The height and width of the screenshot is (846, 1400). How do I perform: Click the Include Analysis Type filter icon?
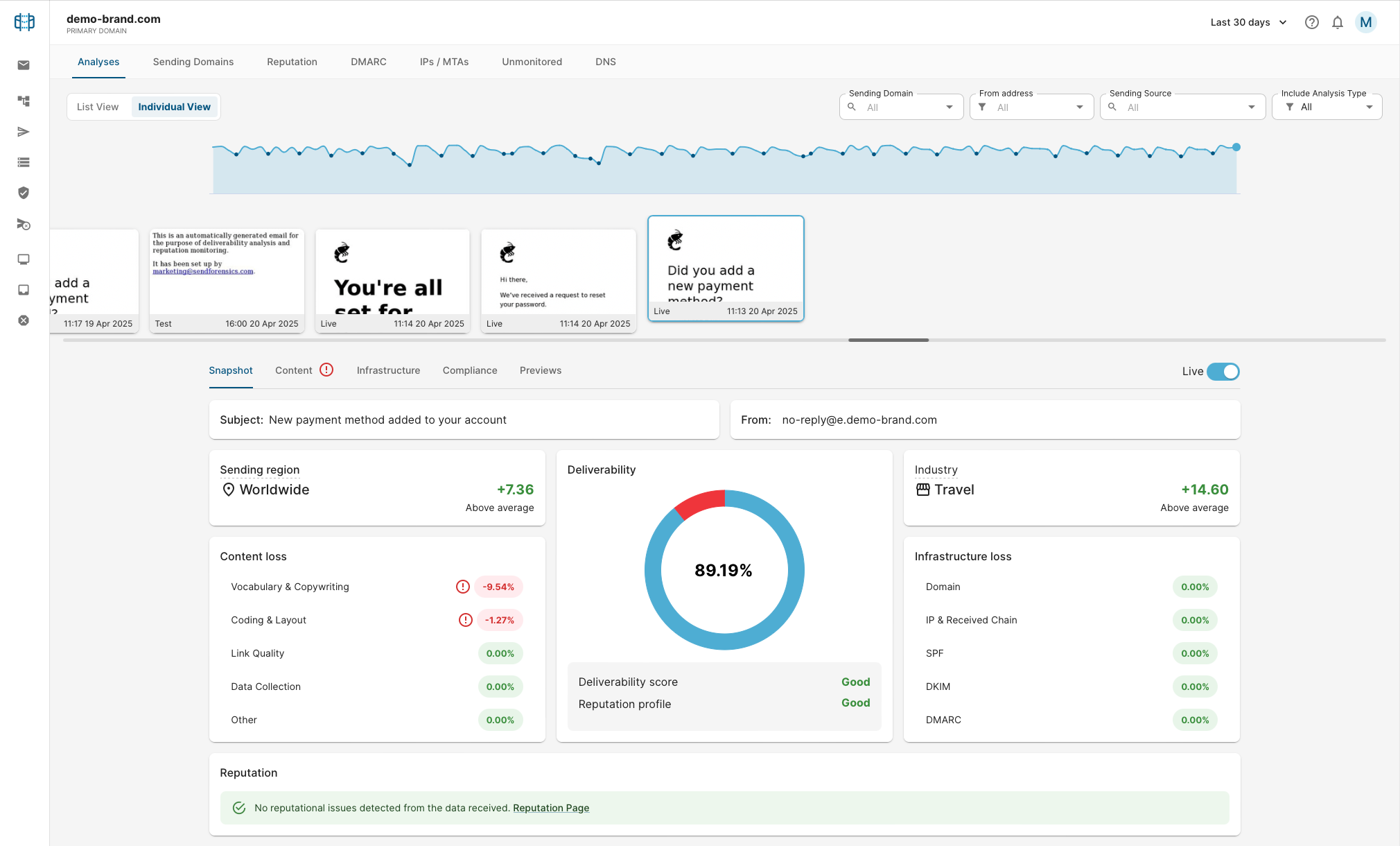[x=1290, y=107]
